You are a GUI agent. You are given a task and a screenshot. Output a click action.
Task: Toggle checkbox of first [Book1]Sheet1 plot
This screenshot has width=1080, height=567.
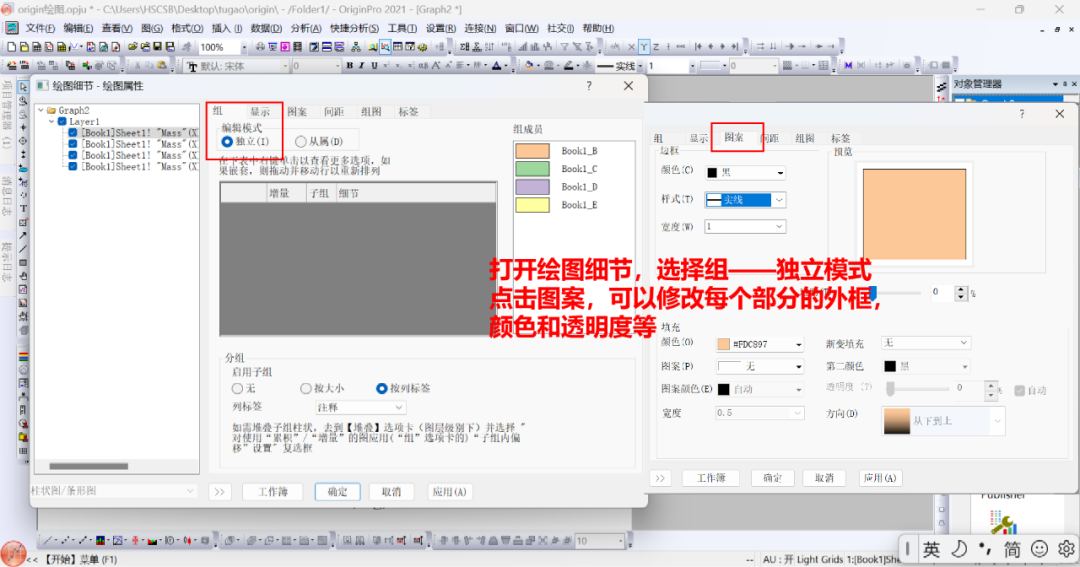click(72, 132)
